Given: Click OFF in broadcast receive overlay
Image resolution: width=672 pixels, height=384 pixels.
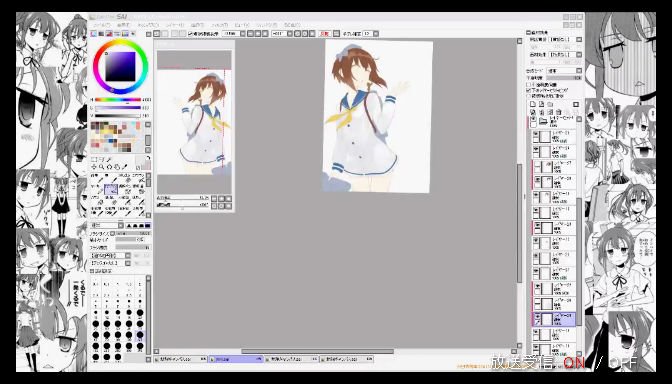Looking at the screenshot, I should pyautogui.click(x=623, y=363).
